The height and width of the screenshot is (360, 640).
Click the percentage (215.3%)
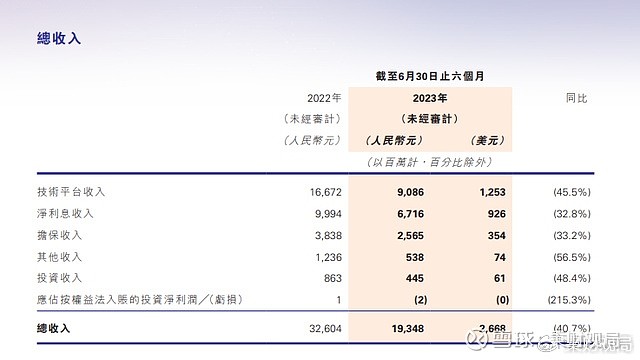pos(569,300)
